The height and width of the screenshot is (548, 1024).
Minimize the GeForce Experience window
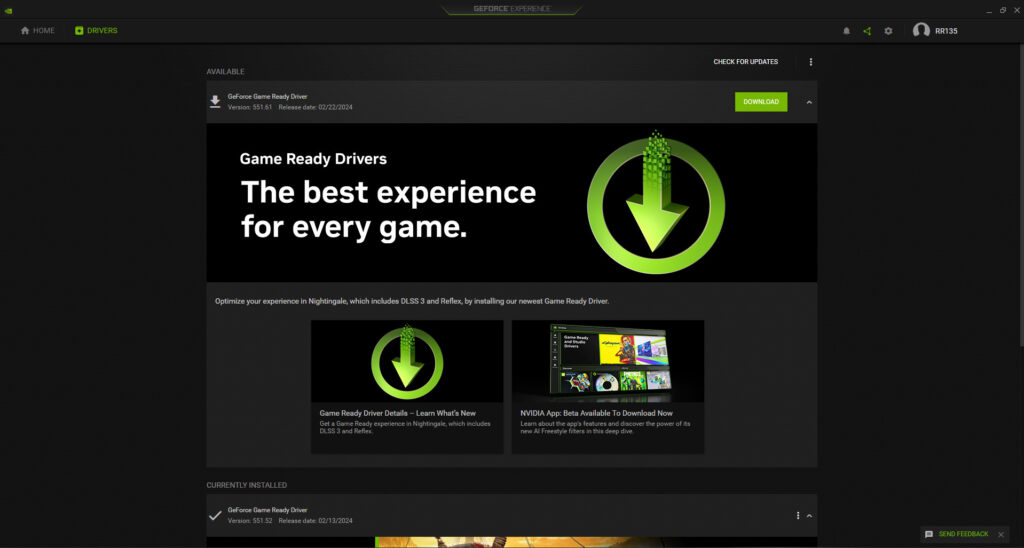coord(989,10)
